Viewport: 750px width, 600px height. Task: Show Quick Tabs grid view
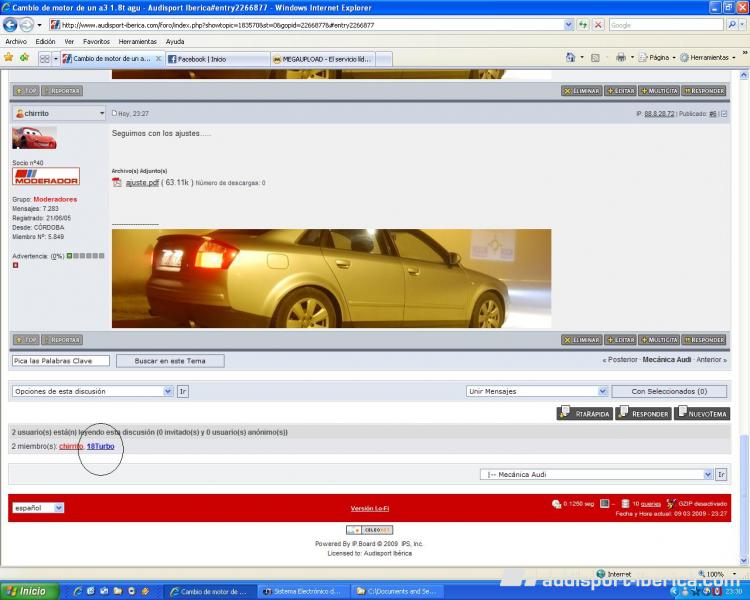pyautogui.click(x=44, y=59)
